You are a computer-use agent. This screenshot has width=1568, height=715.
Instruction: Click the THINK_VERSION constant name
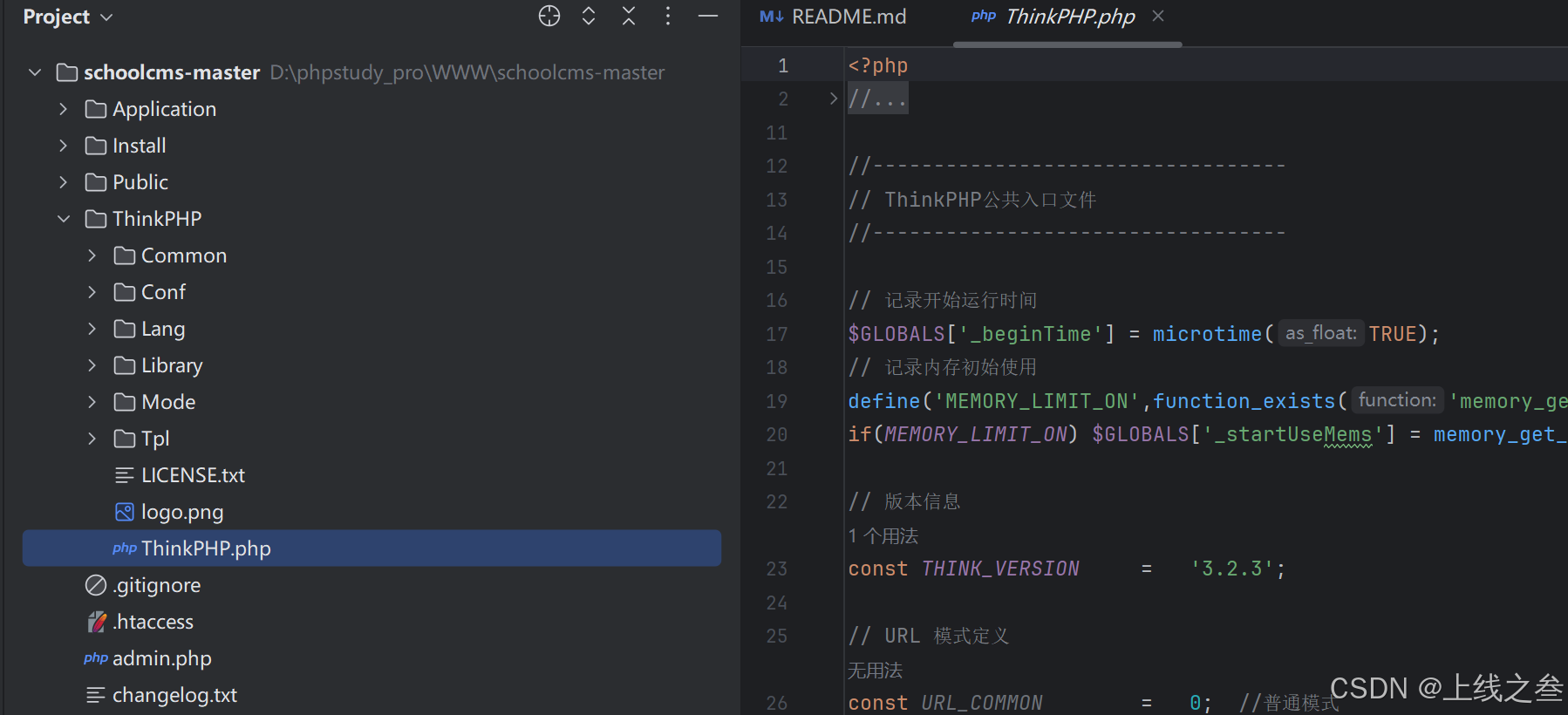pyautogui.click(x=1000, y=569)
